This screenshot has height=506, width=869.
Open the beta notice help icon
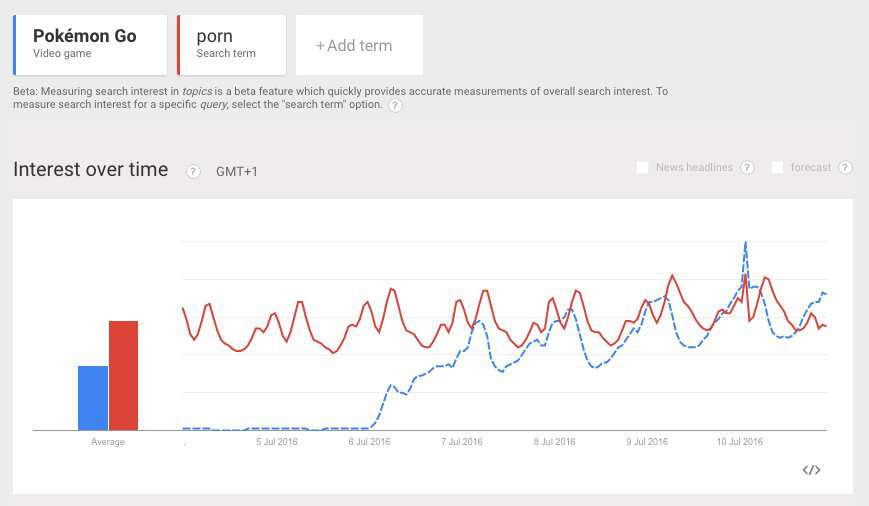coord(395,106)
